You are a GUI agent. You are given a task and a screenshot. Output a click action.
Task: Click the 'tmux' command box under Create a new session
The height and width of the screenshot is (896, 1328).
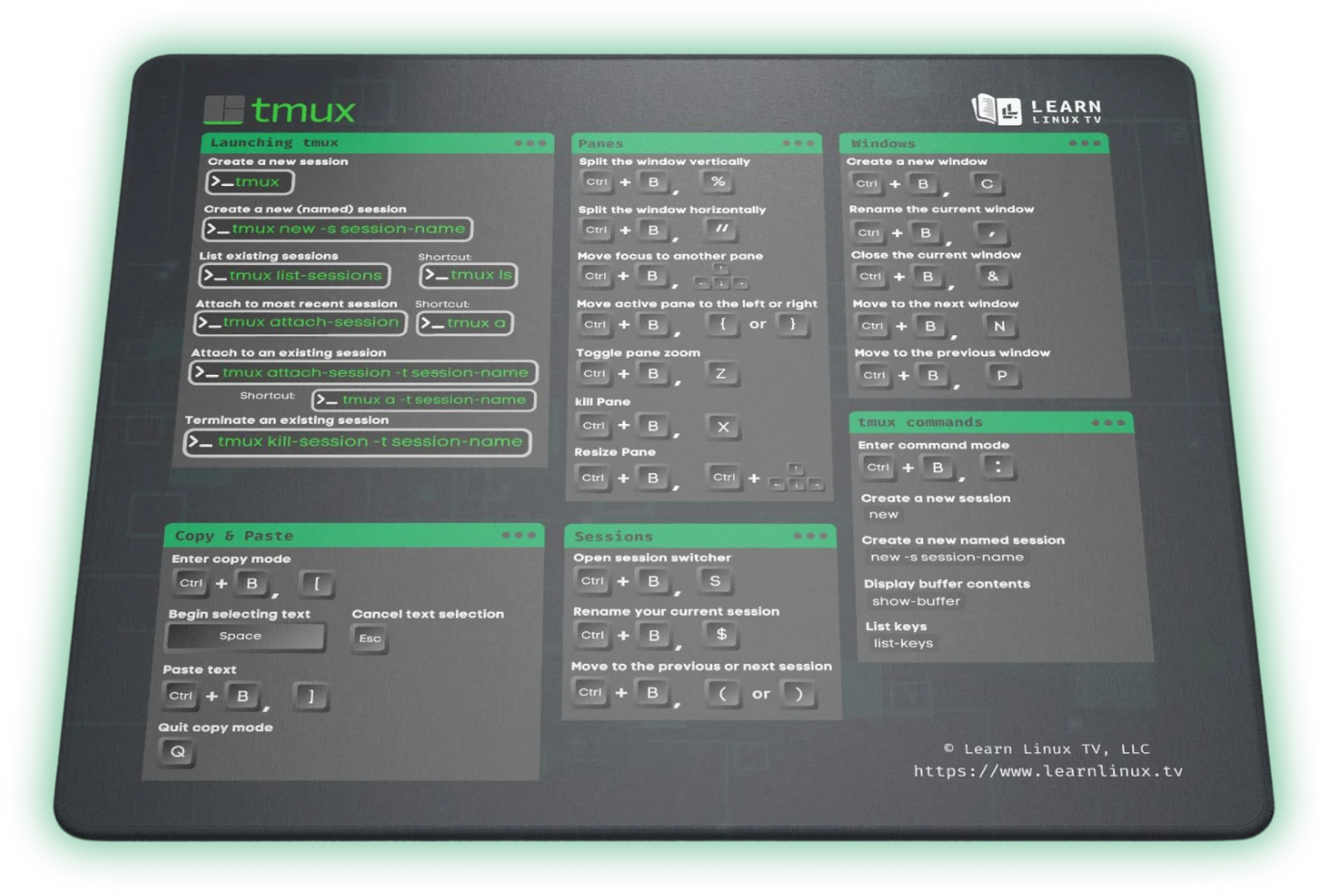250,182
